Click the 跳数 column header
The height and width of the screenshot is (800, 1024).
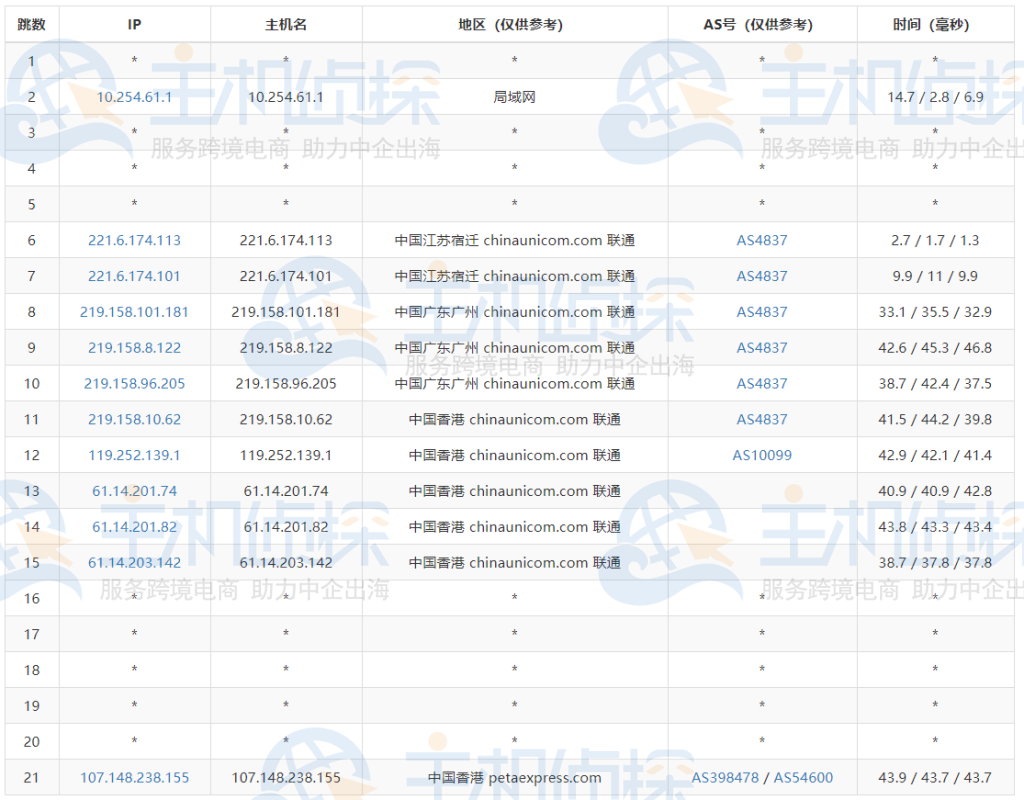pyautogui.click(x=31, y=24)
